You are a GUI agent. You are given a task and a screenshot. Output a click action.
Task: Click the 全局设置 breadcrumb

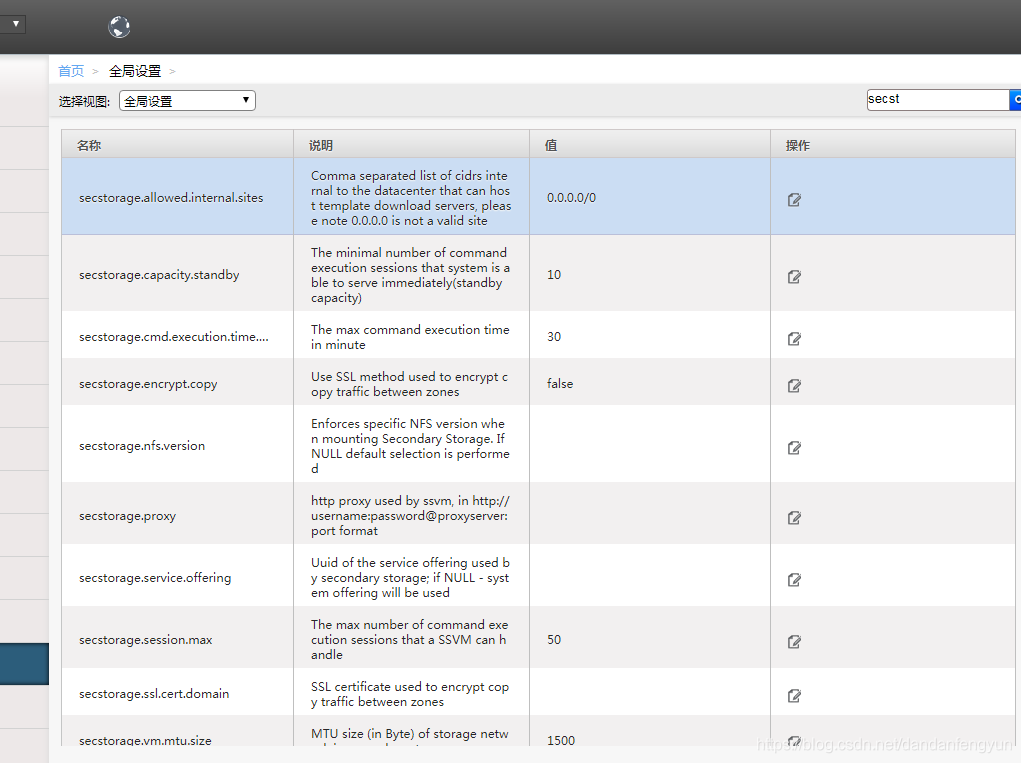click(x=135, y=71)
